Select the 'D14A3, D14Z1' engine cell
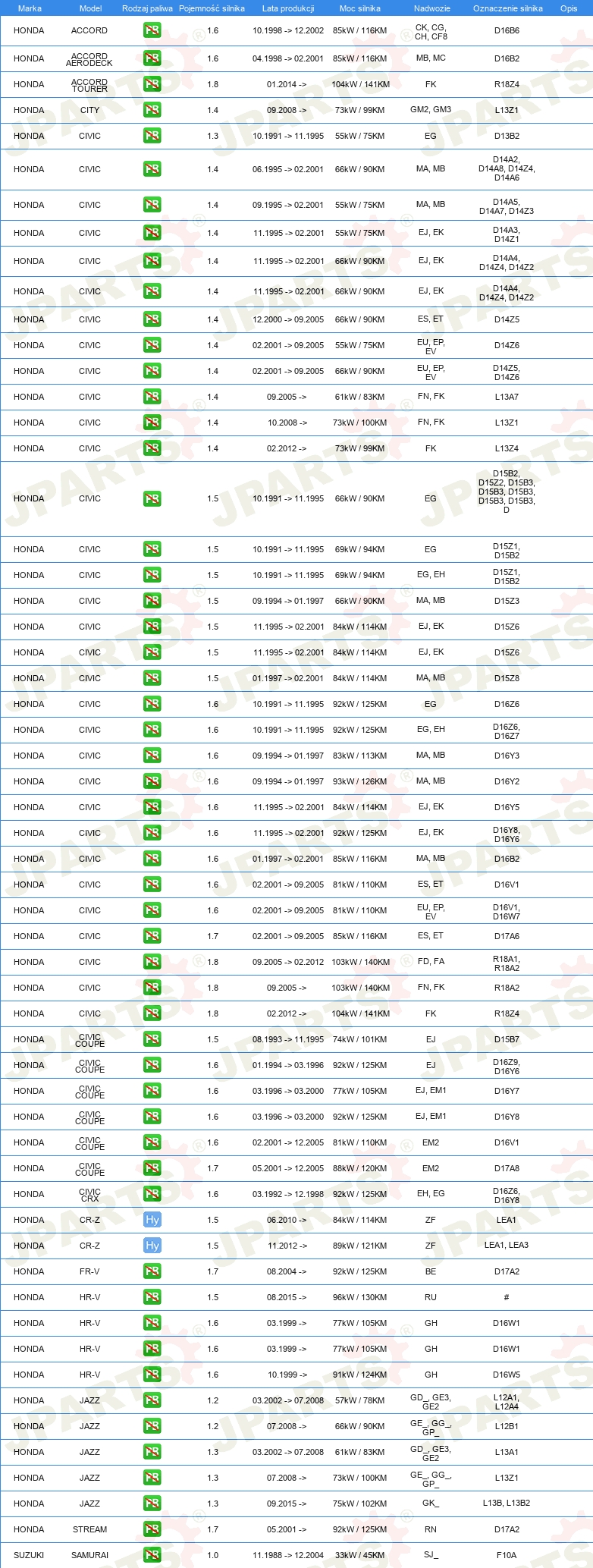This screenshot has width=593, height=1568. [x=507, y=234]
